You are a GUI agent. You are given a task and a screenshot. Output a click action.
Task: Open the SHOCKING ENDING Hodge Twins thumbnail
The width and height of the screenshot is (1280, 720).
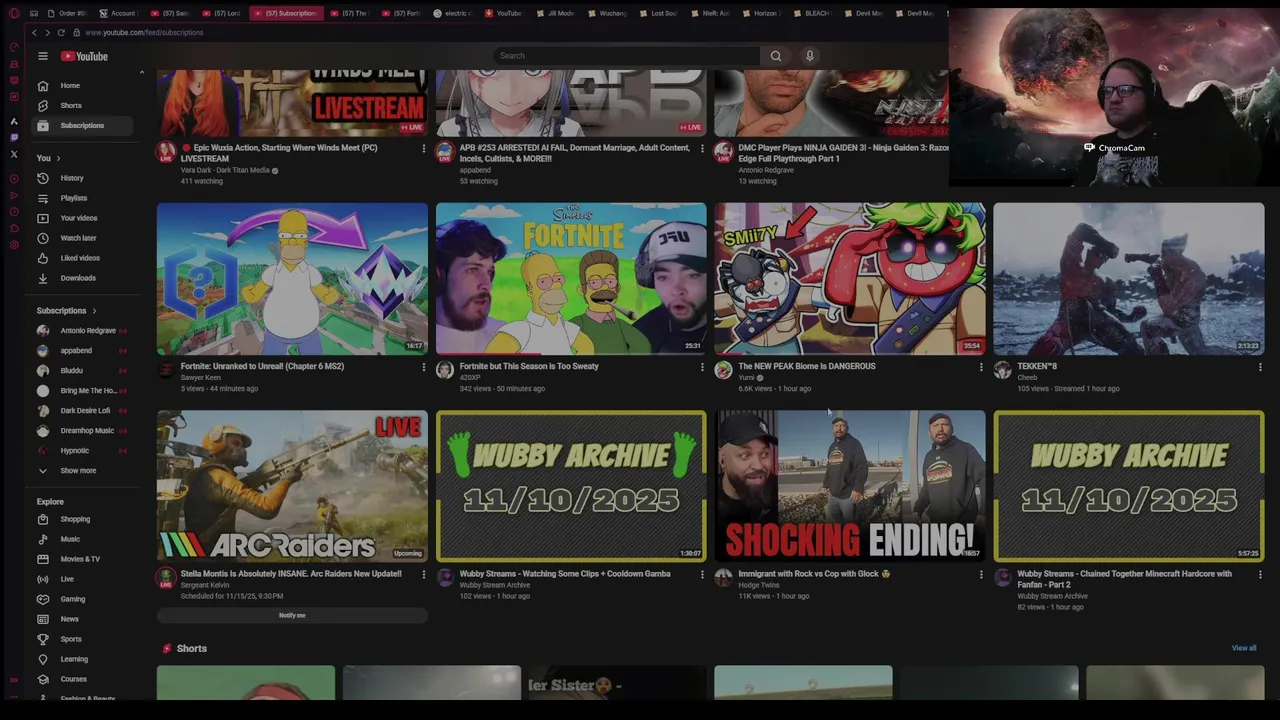point(850,486)
